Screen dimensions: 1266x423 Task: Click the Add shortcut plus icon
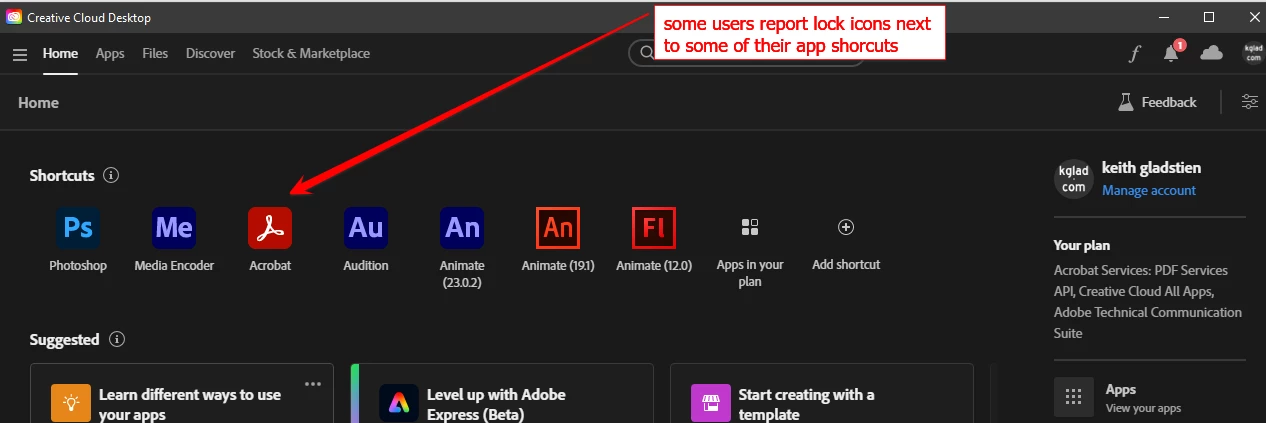click(846, 227)
